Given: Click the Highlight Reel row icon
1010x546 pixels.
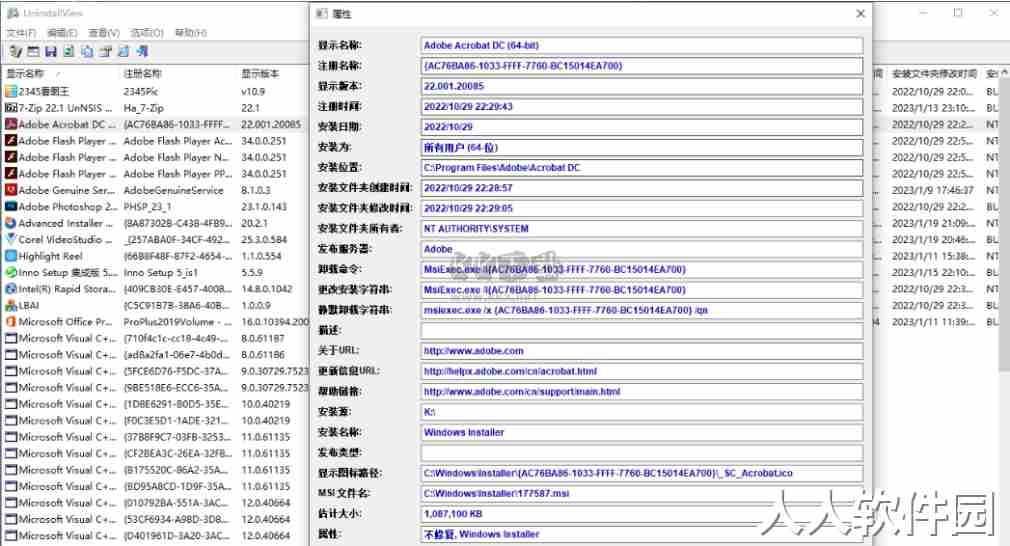Looking at the screenshot, I should click(x=10, y=256).
